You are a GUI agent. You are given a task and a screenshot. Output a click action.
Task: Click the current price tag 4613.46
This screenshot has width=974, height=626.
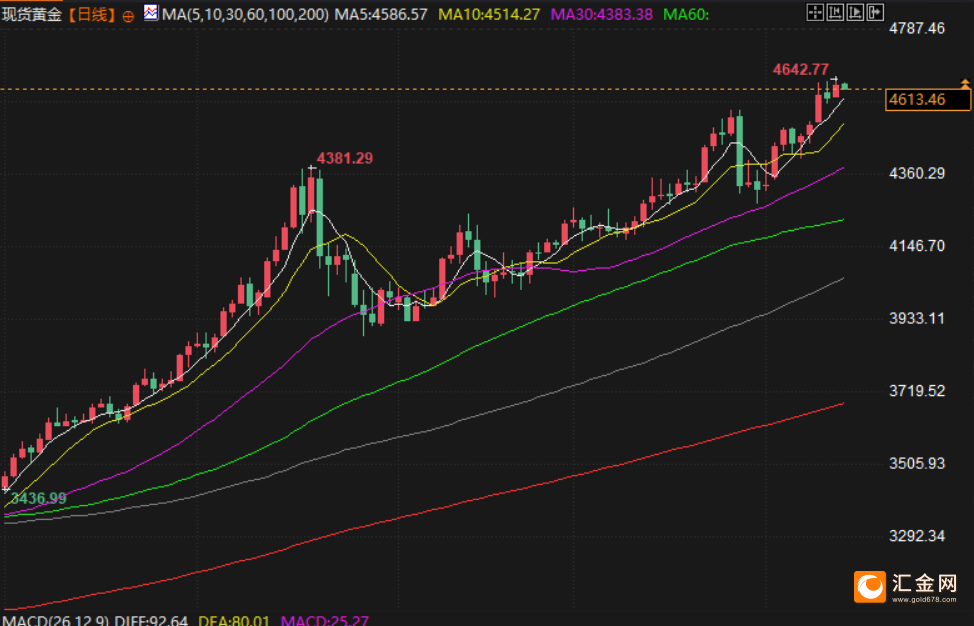click(x=927, y=99)
